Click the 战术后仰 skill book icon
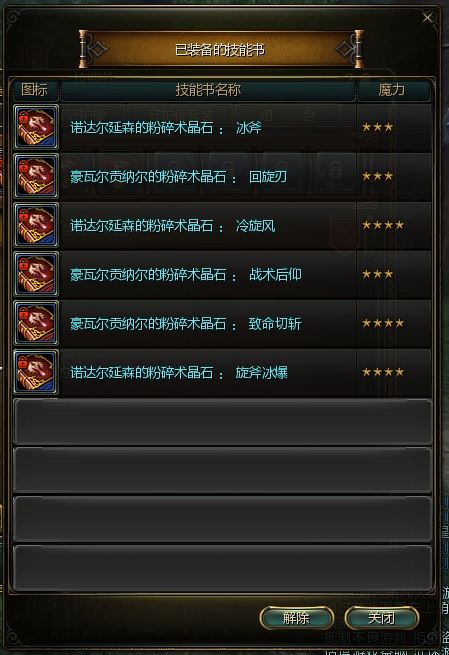 point(36,274)
